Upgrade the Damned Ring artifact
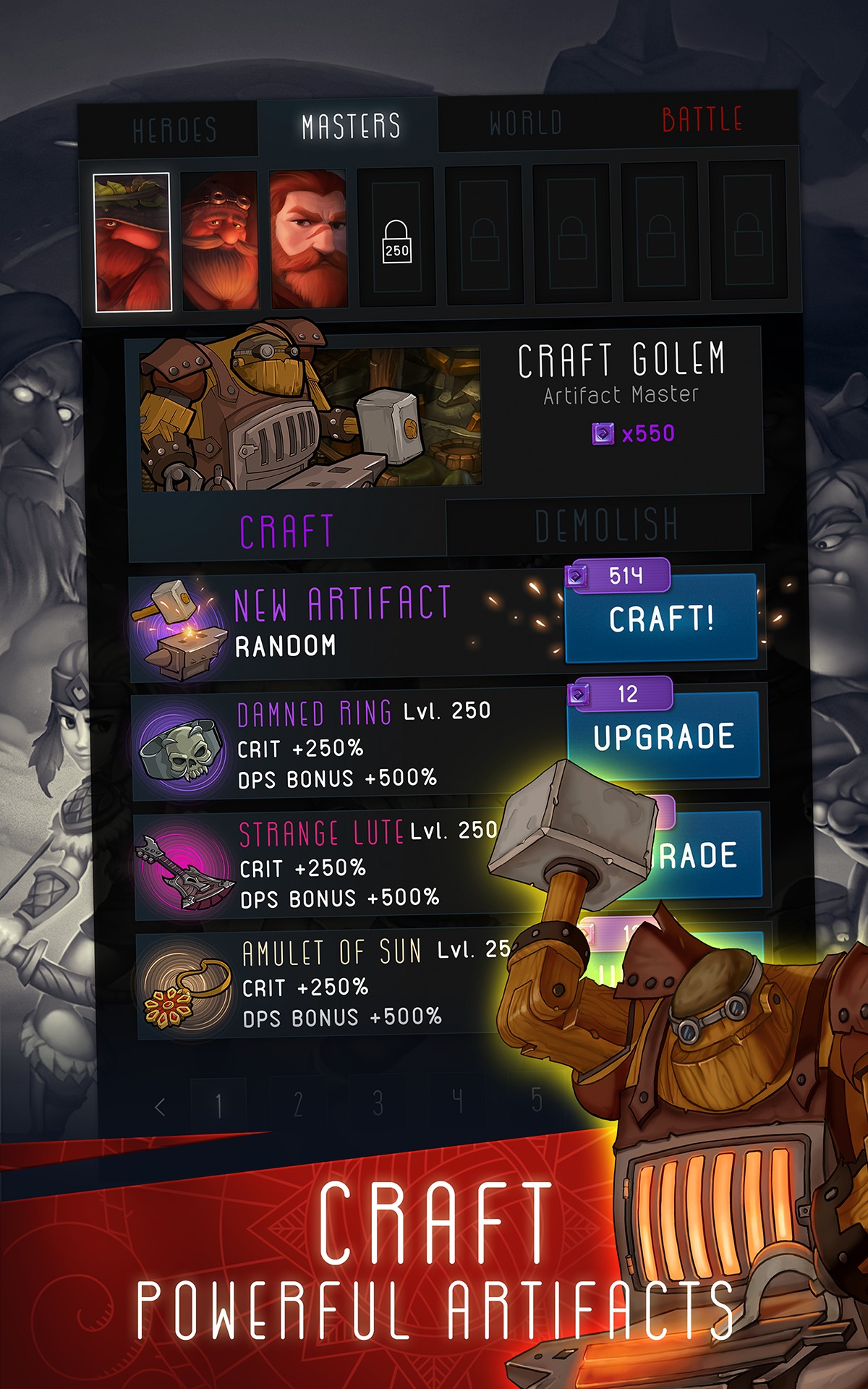This screenshot has height=1389, width=868. (x=664, y=736)
